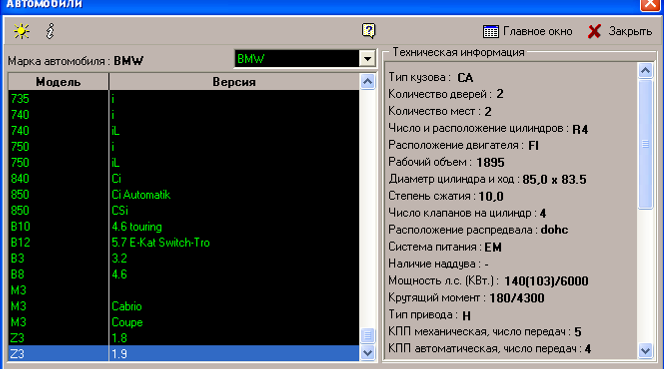Click the Система питания EM line
Viewport: 664px width, 369px height.
pos(445,247)
